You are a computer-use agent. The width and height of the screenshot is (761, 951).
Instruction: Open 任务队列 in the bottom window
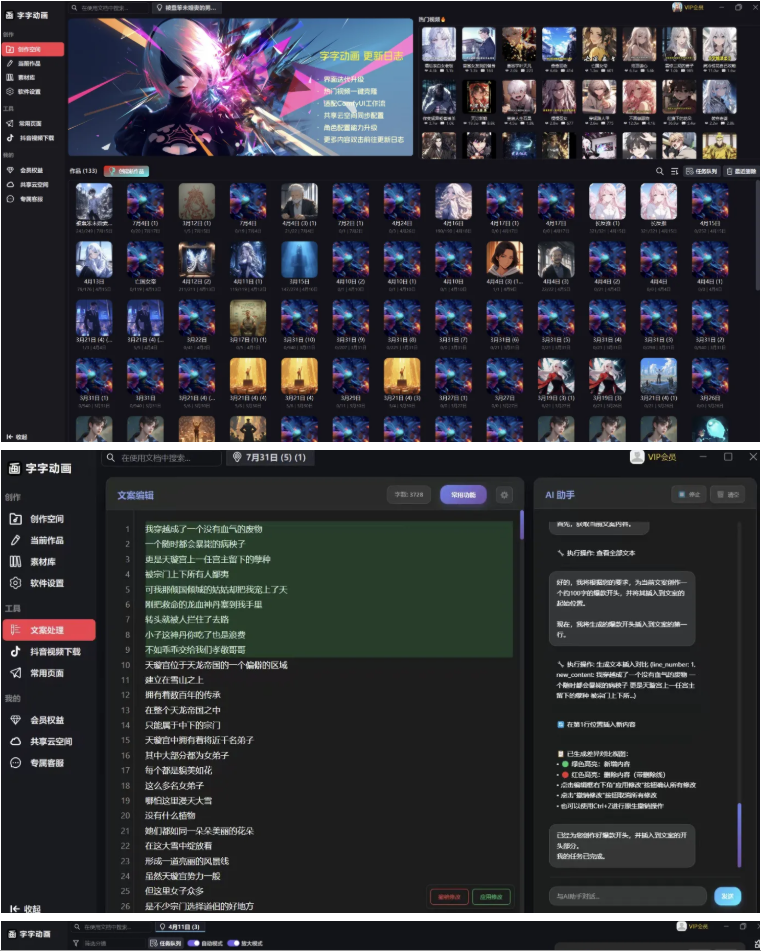pyautogui.click(x=166, y=943)
